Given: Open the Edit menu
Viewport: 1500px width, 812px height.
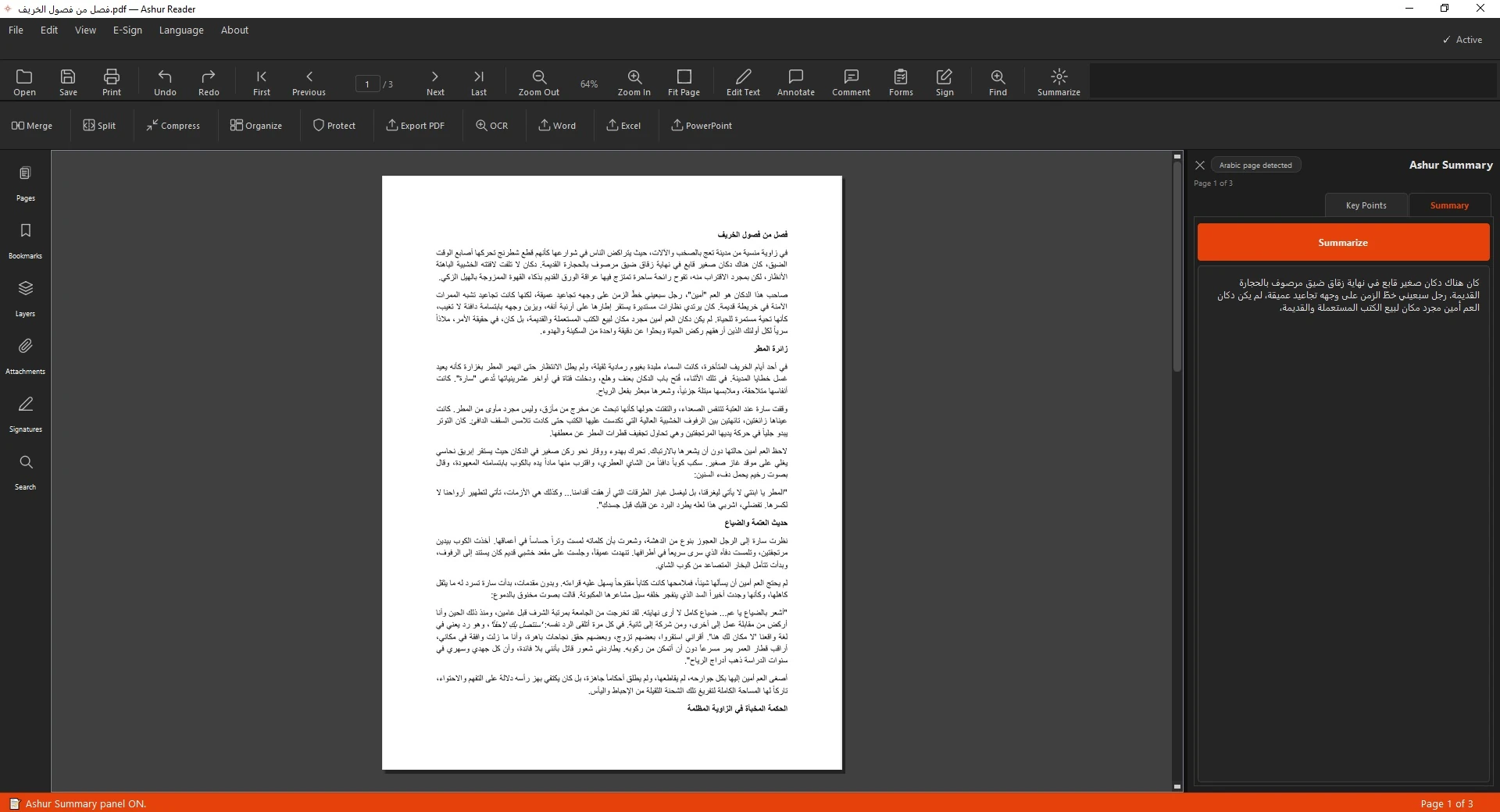Looking at the screenshot, I should [x=49, y=30].
